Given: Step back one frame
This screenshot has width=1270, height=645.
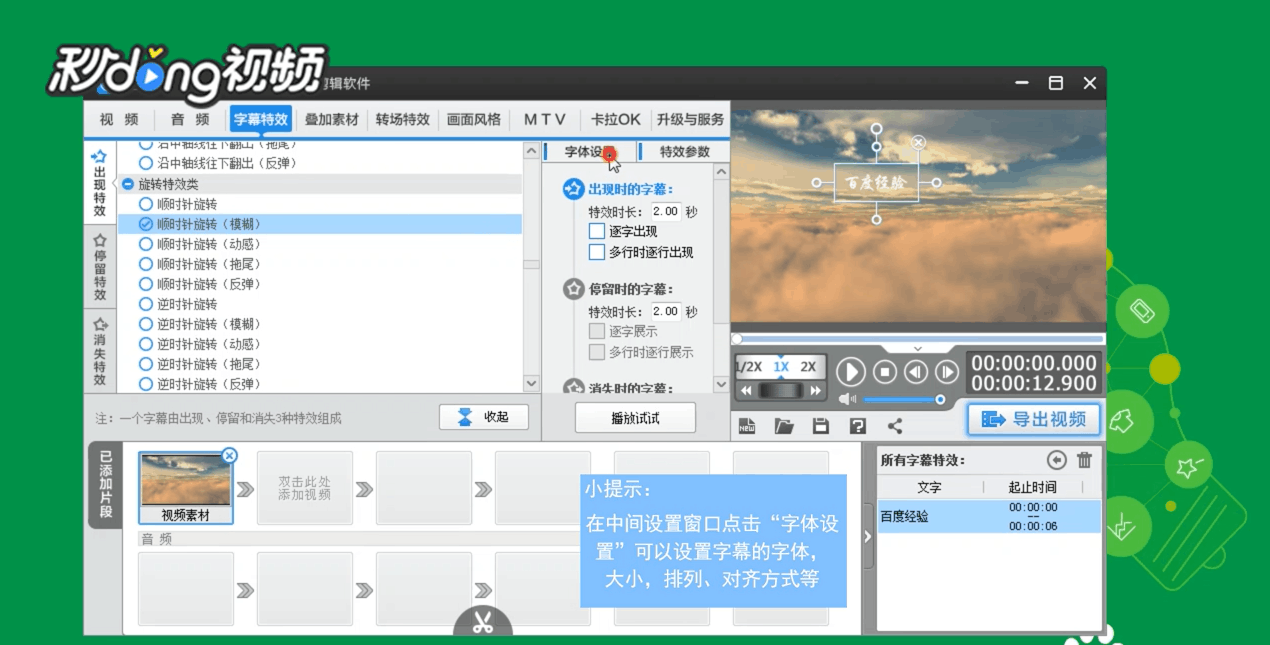Looking at the screenshot, I should (915, 372).
